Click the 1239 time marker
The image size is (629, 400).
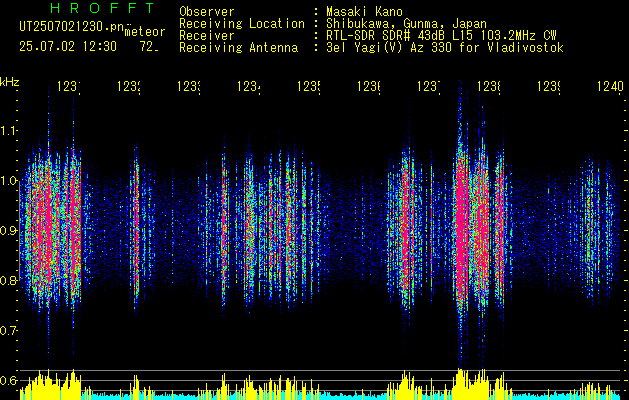pyautogui.click(x=548, y=87)
